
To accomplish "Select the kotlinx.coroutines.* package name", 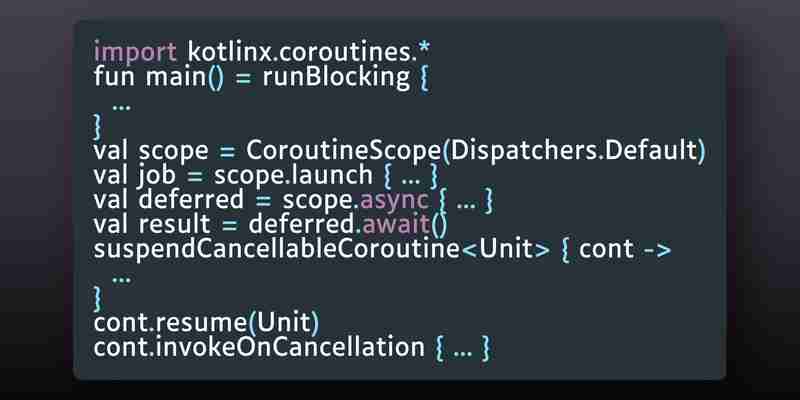I will (309, 52).
